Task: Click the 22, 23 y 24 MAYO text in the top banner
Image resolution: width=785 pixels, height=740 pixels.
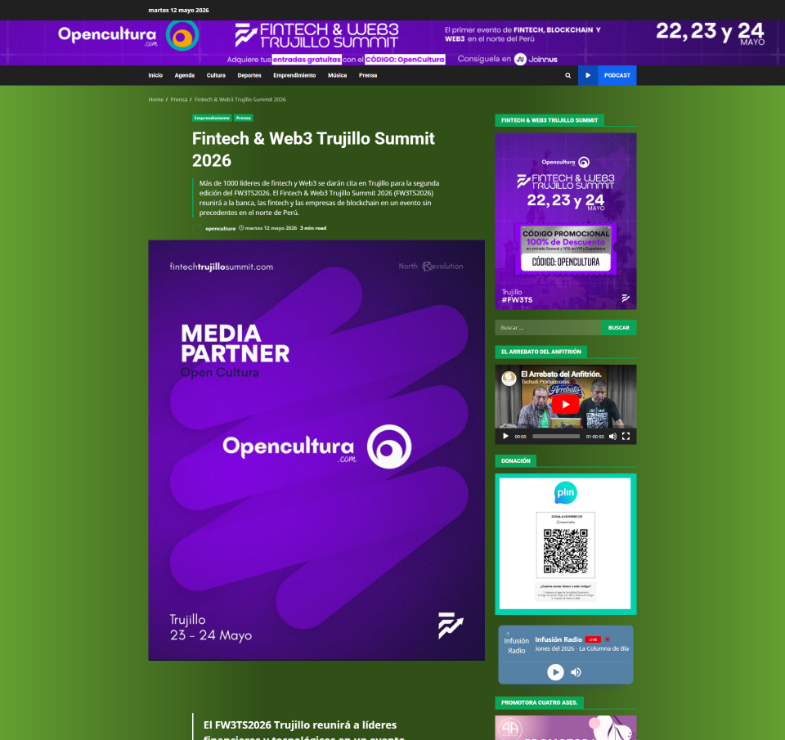Action: pyautogui.click(x=710, y=34)
